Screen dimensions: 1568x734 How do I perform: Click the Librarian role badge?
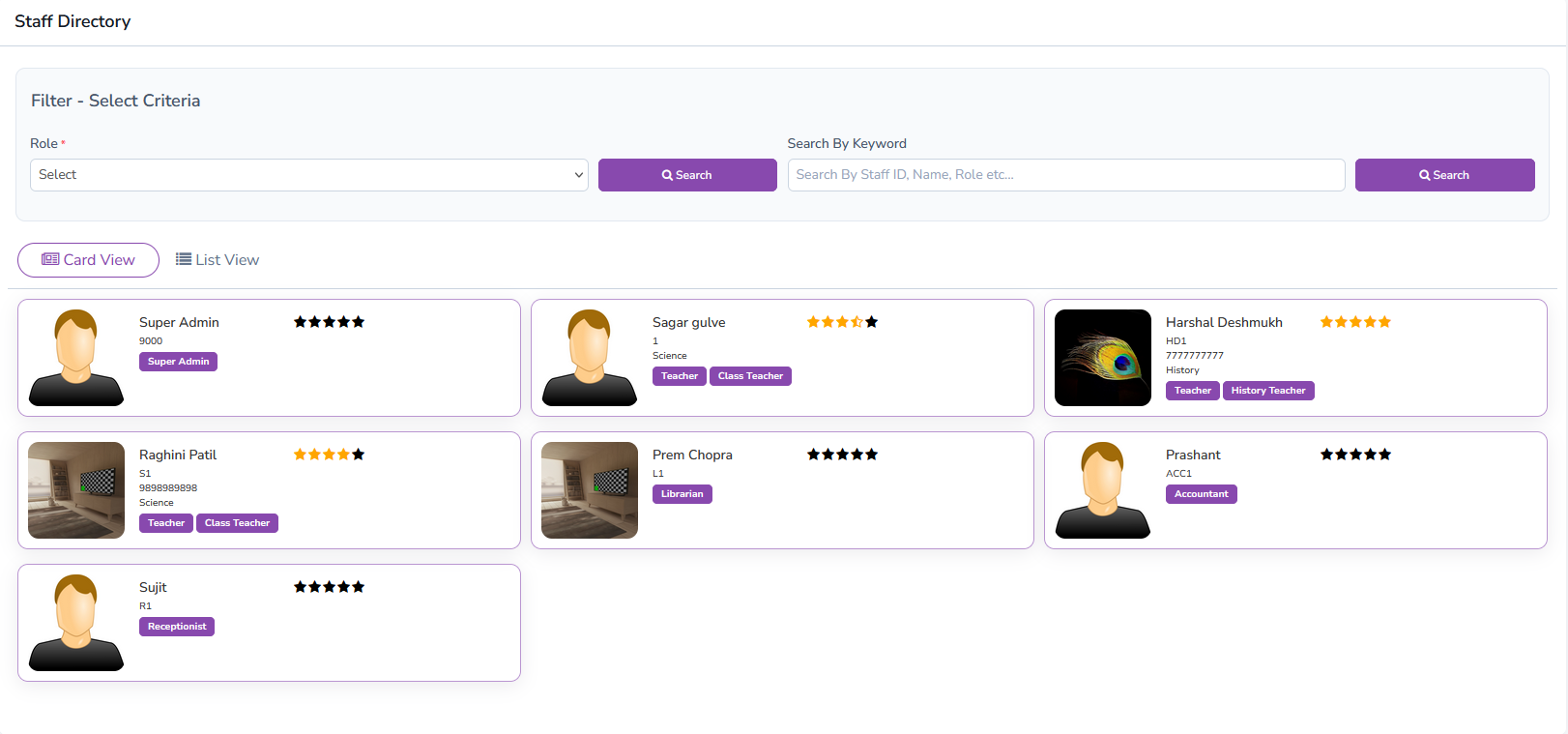(x=682, y=494)
